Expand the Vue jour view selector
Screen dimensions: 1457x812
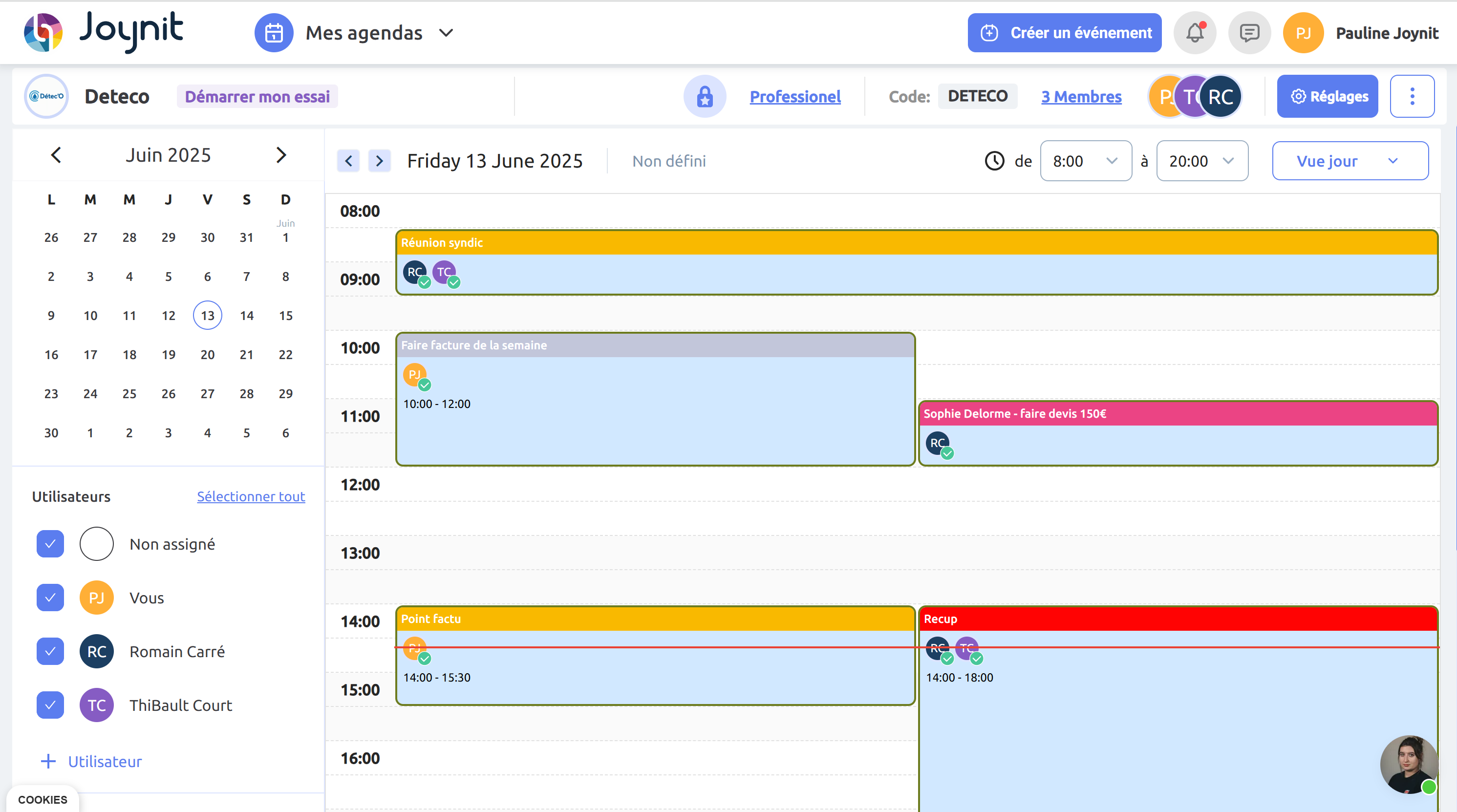(x=1350, y=161)
